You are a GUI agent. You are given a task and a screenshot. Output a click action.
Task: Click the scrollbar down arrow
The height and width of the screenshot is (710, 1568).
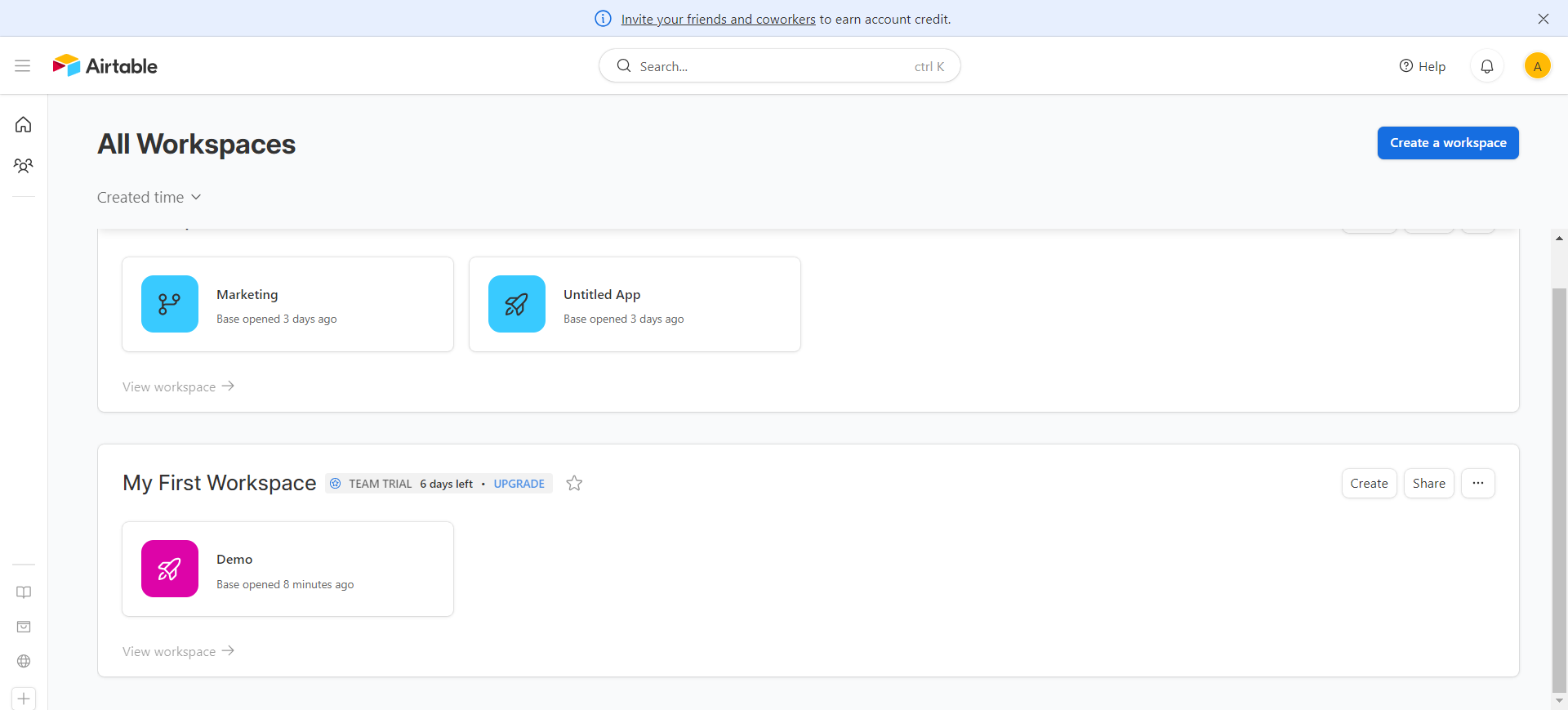[1559, 701]
